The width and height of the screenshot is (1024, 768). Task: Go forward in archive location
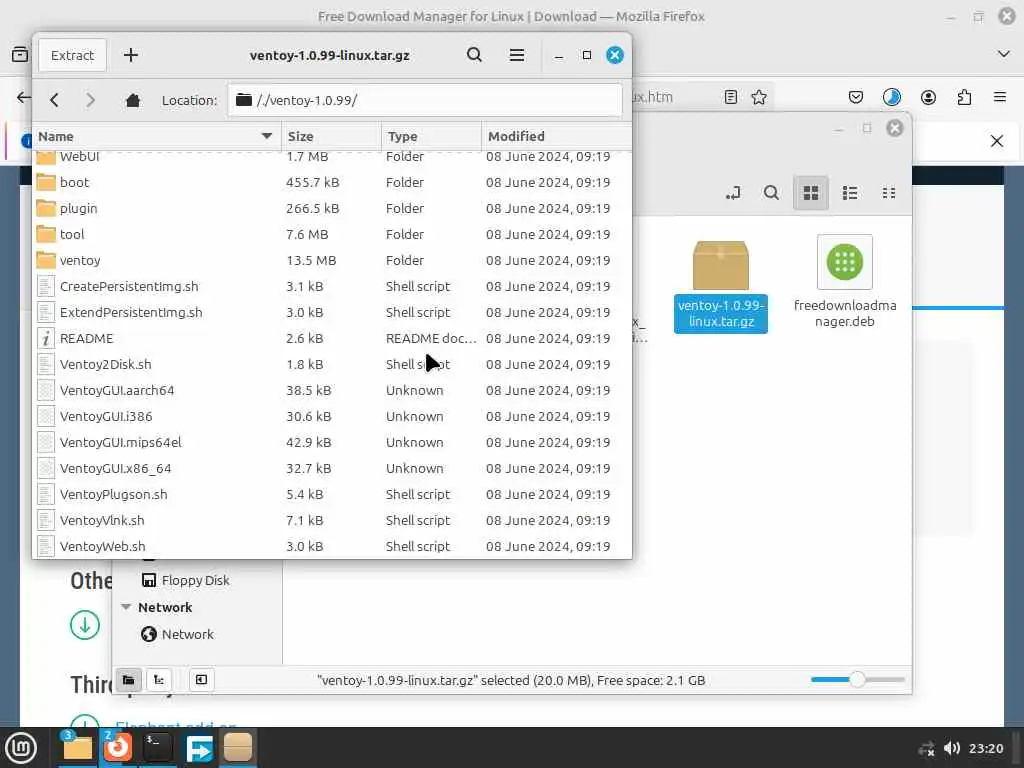click(x=90, y=100)
